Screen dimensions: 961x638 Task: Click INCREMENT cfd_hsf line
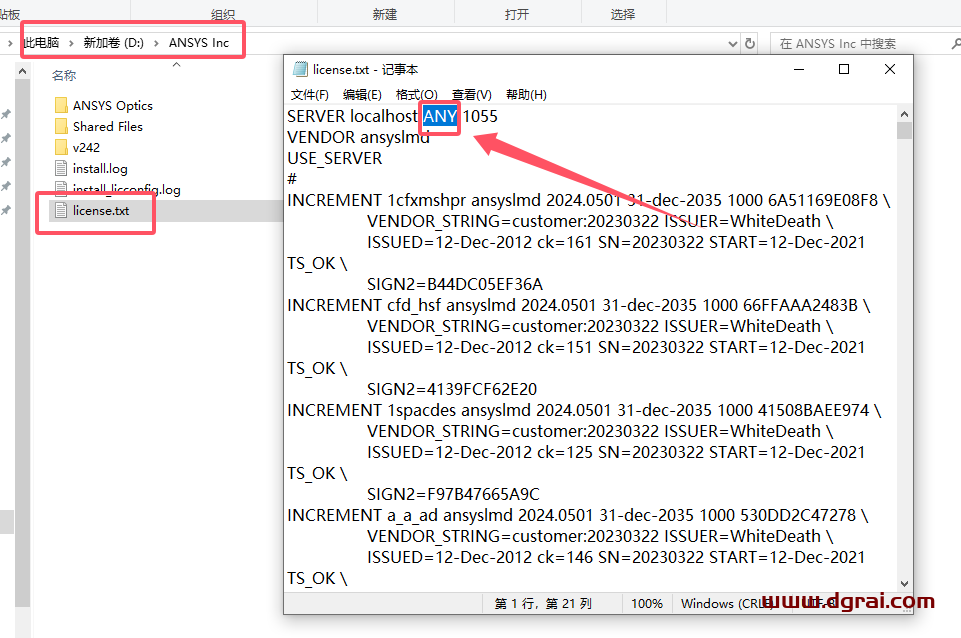(x=579, y=305)
